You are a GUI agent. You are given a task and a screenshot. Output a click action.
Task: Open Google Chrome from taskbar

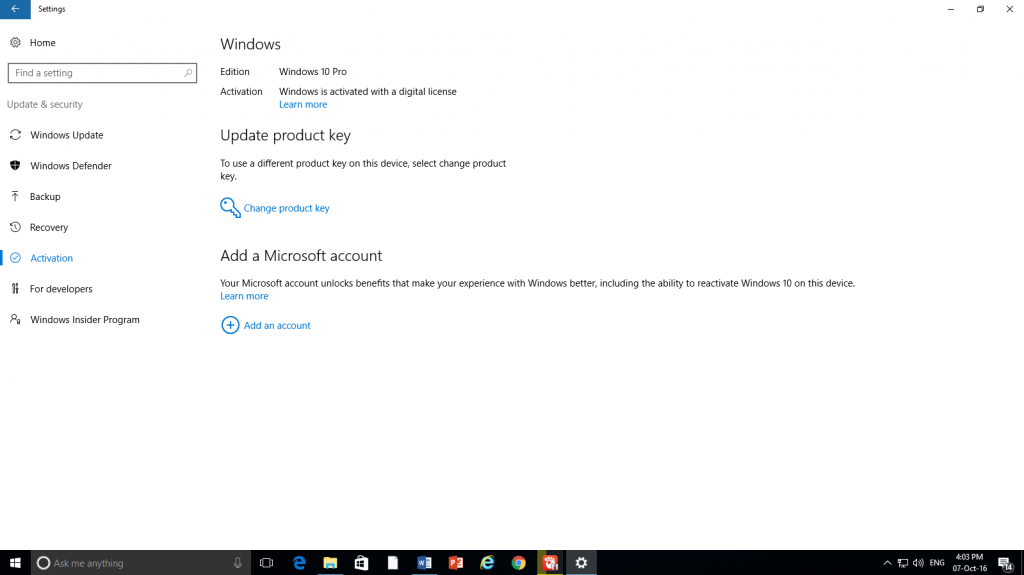tap(519, 563)
